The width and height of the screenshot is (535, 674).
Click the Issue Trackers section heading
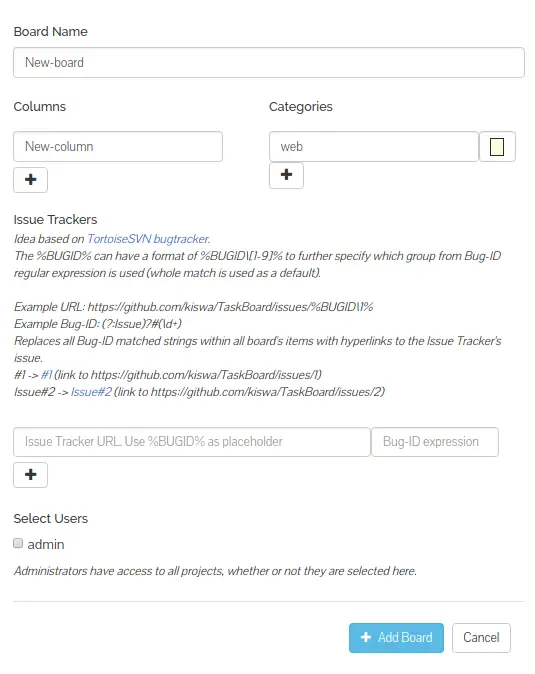click(x=55, y=220)
